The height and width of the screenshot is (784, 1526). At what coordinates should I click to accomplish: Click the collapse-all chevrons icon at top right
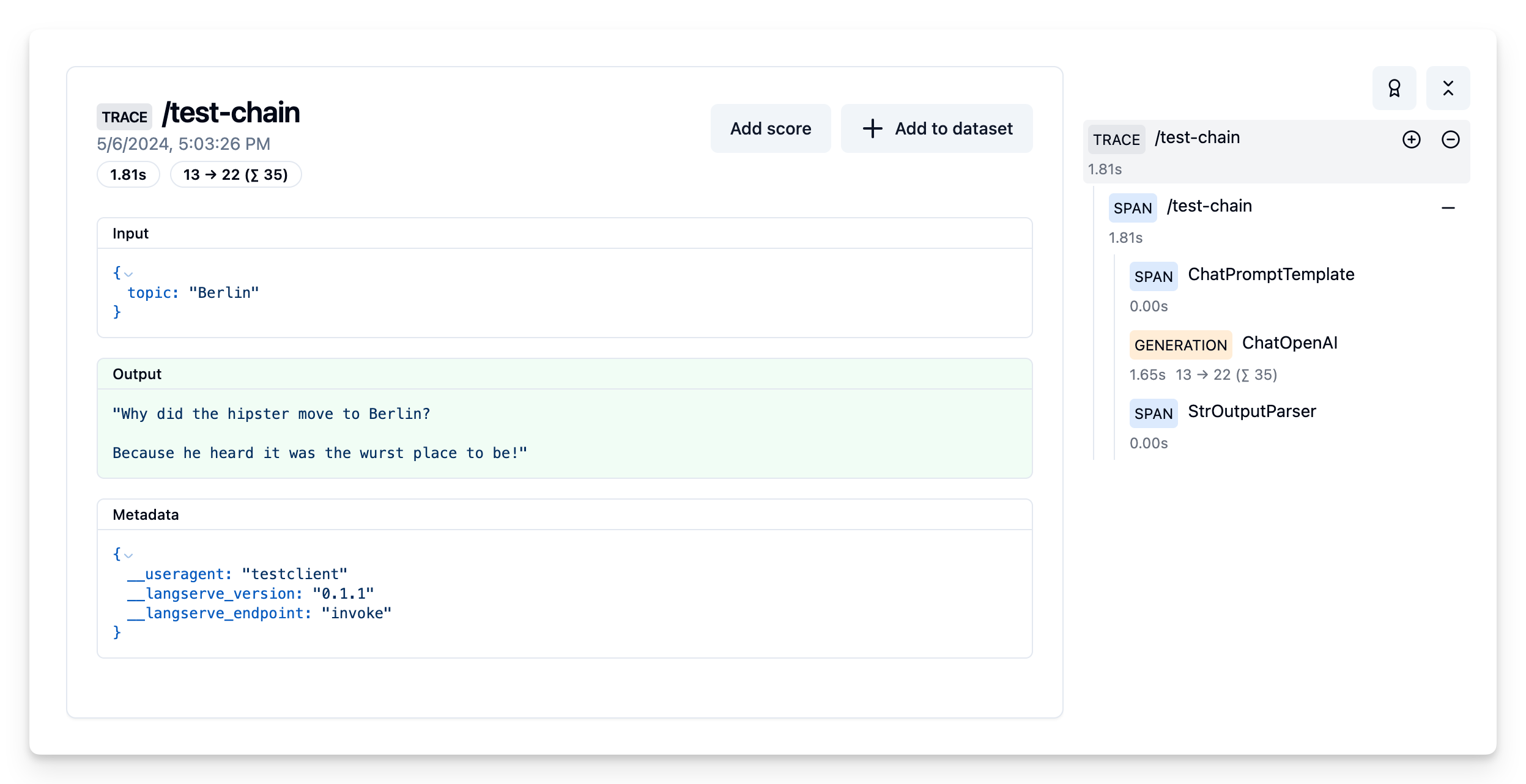1448,88
